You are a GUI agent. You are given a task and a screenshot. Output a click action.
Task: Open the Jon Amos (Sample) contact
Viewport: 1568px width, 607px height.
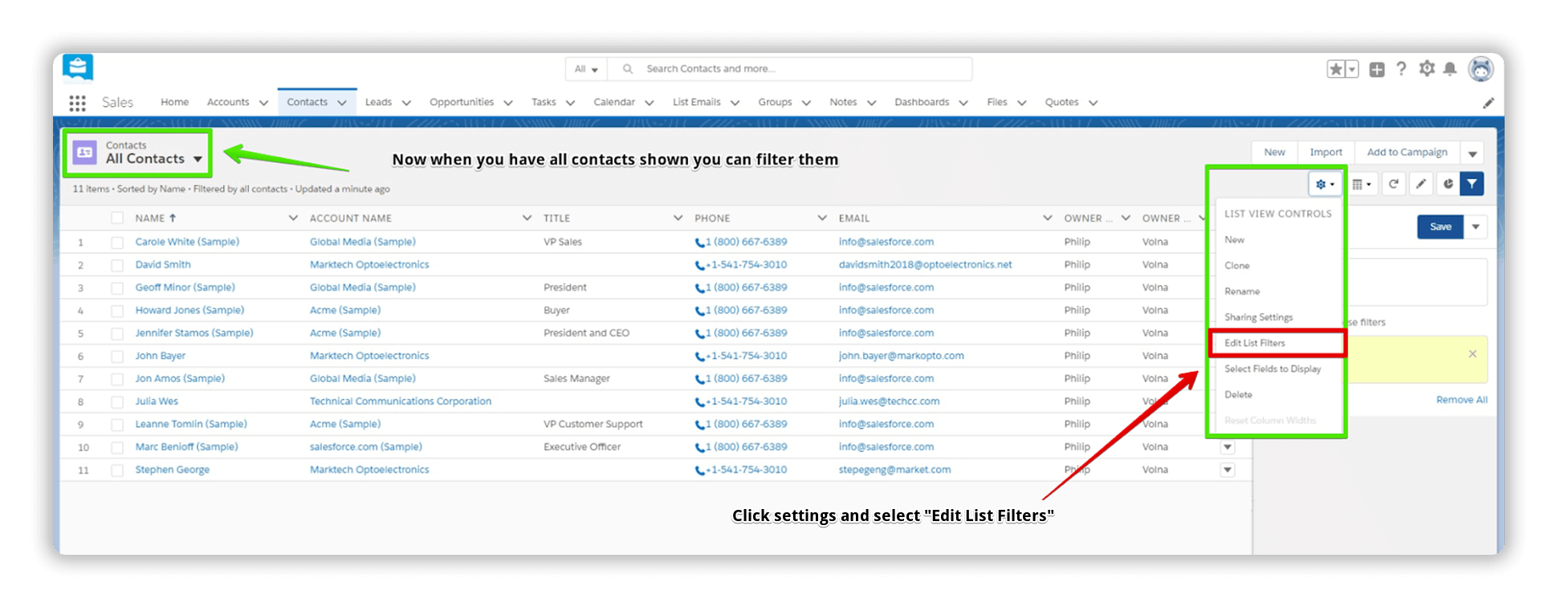pyautogui.click(x=180, y=379)
